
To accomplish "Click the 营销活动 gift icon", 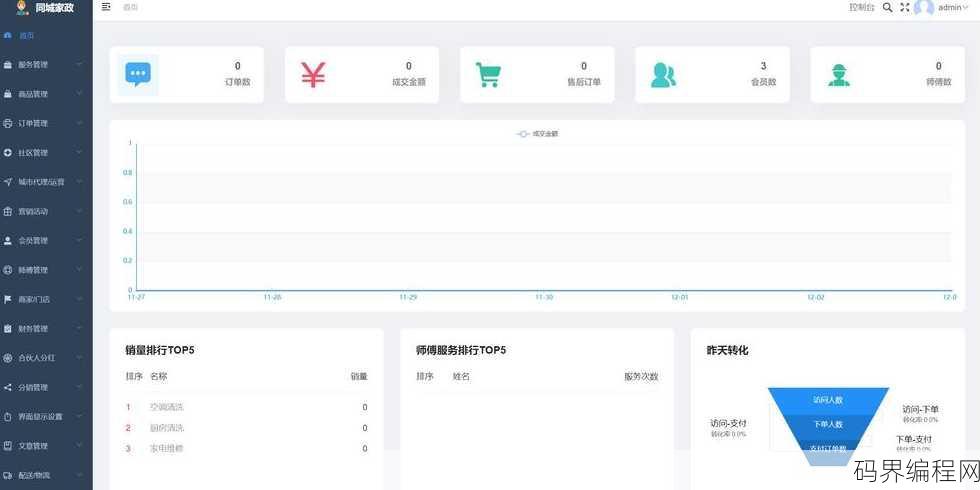I will [8, 211].
